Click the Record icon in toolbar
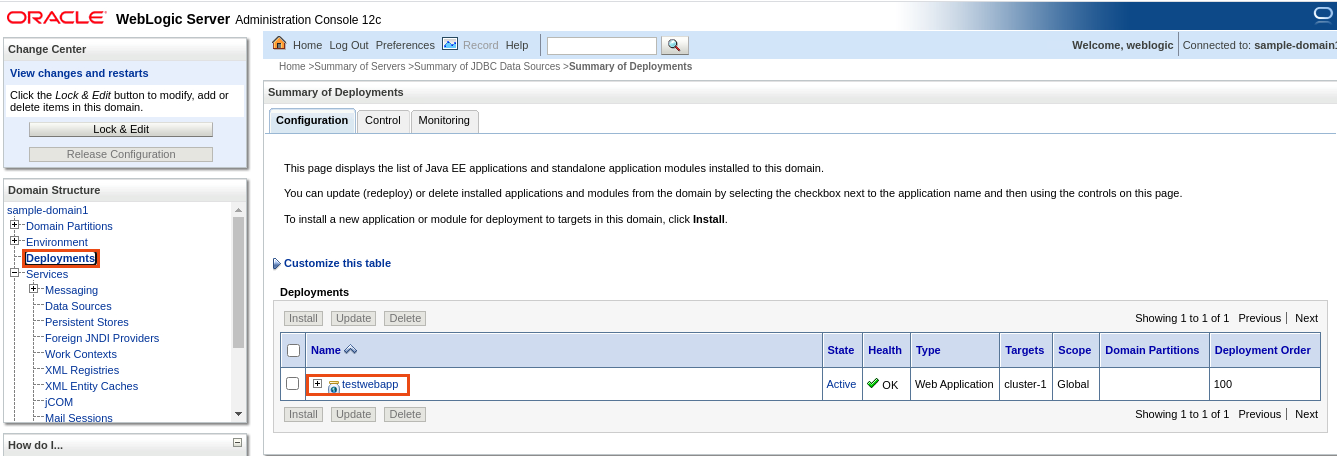 (450, 43)
